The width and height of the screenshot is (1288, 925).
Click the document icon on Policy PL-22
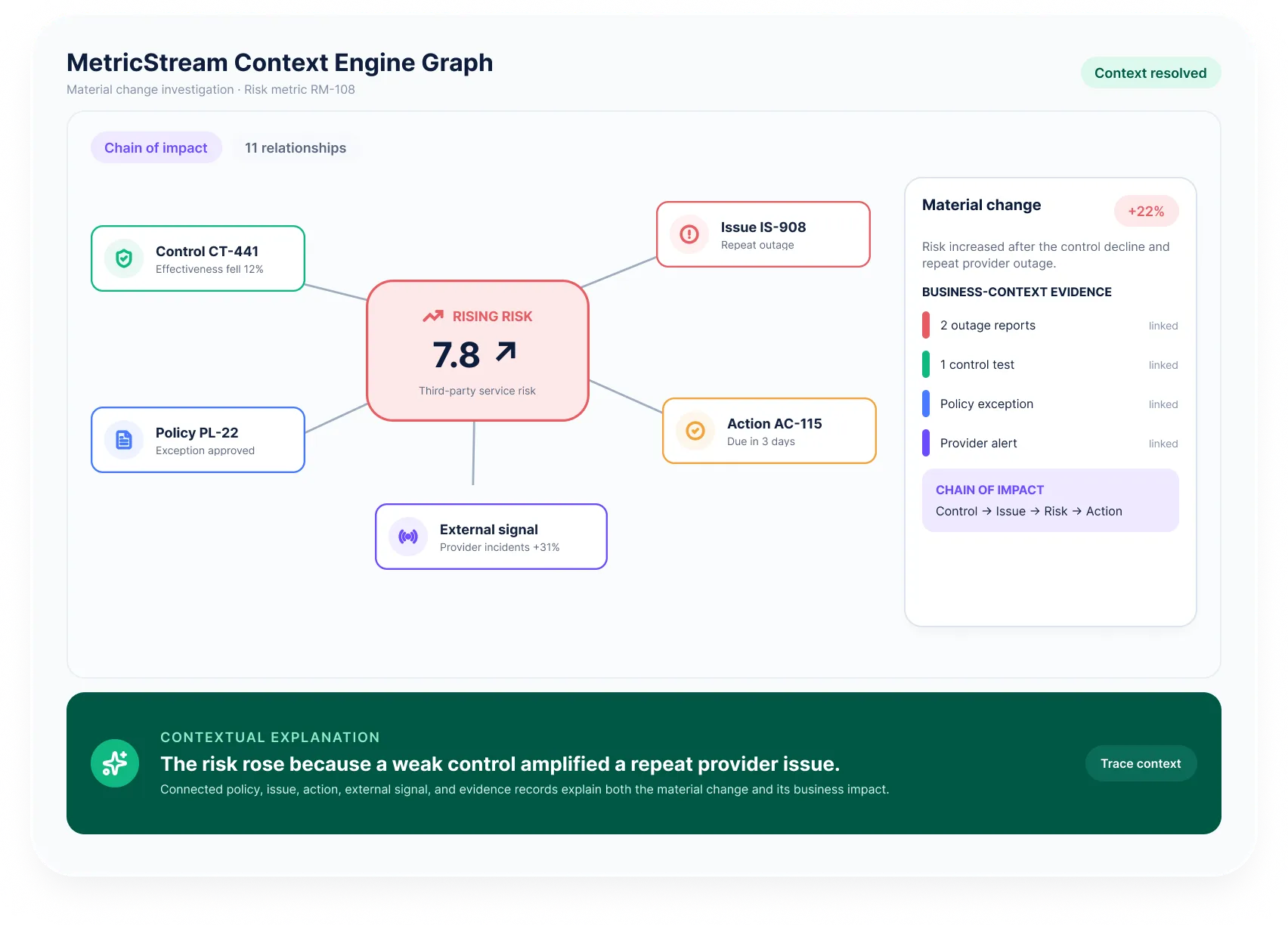click(x=124, y=440)
